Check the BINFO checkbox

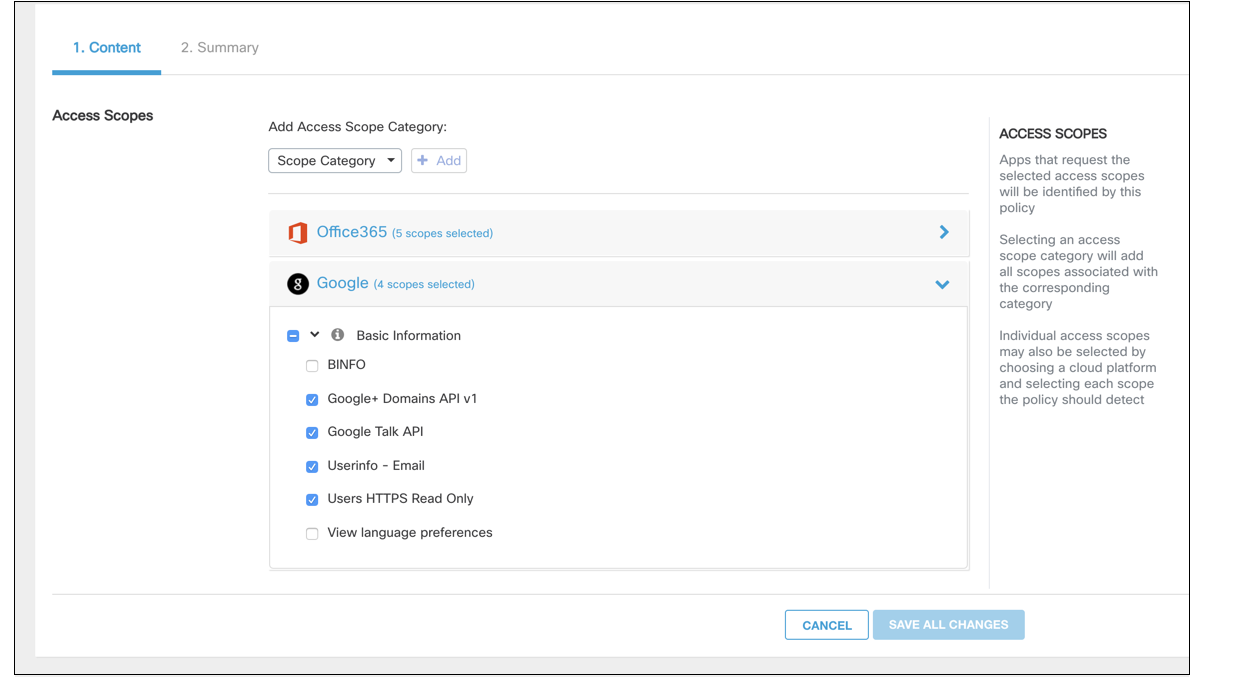(x=312, y=366)
